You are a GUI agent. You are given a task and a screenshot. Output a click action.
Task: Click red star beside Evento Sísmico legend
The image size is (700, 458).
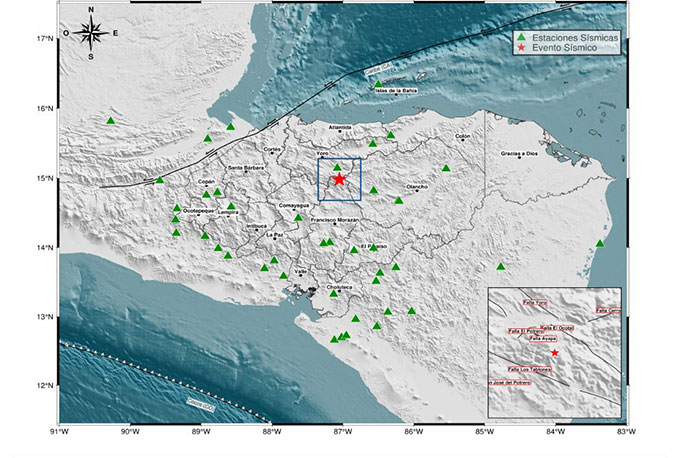click(x=520, y=46)
